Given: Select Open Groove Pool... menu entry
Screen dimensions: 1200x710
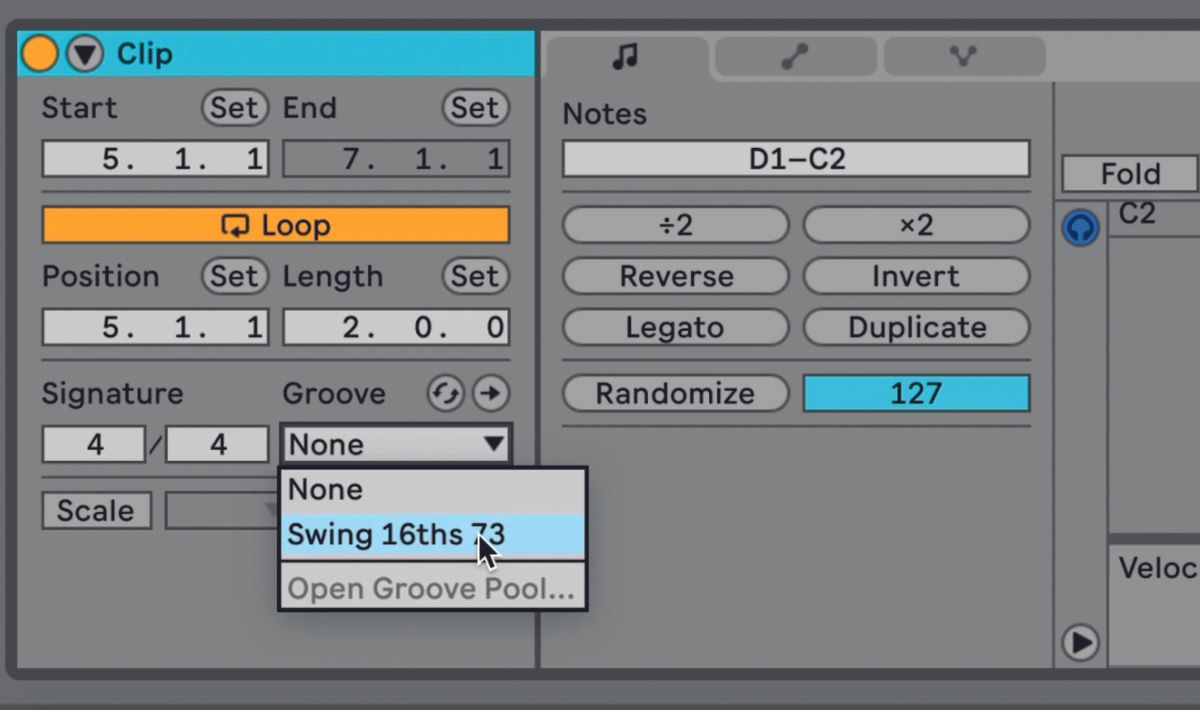Looking at the screenshot, I should pos(433,589).
